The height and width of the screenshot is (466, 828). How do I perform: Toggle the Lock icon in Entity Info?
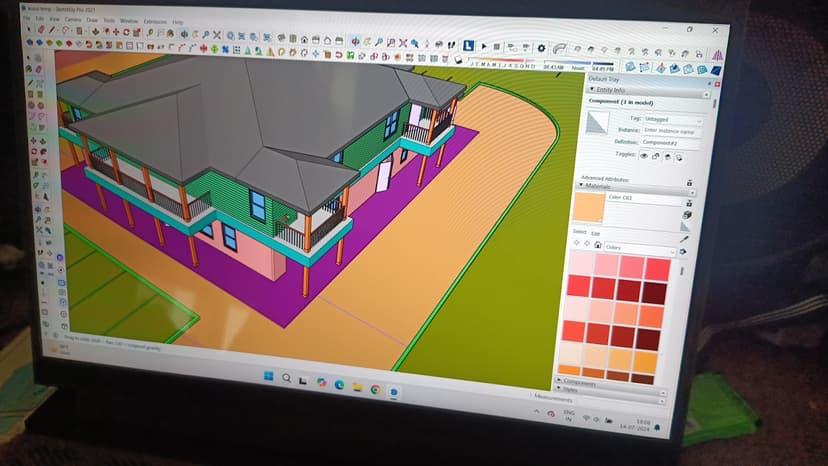point(656,156)
